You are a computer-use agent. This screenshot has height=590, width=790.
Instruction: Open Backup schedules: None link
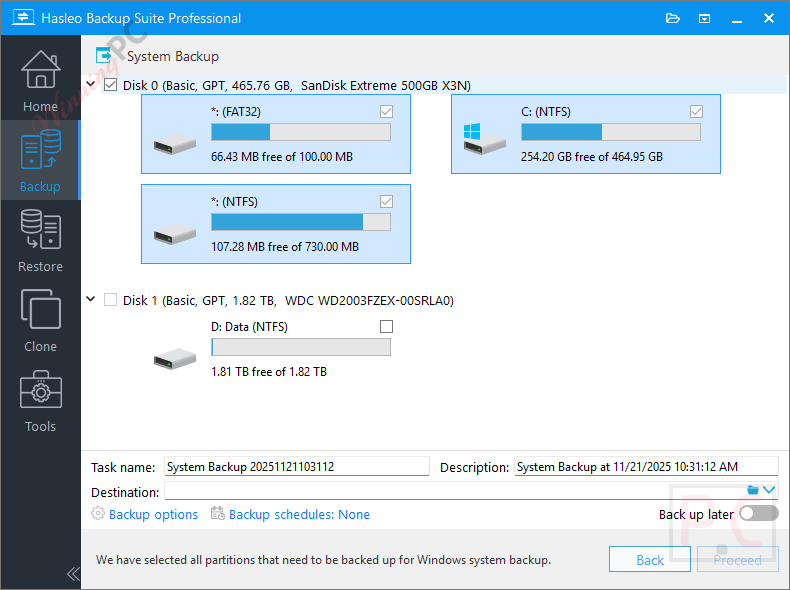coord(299,514)
